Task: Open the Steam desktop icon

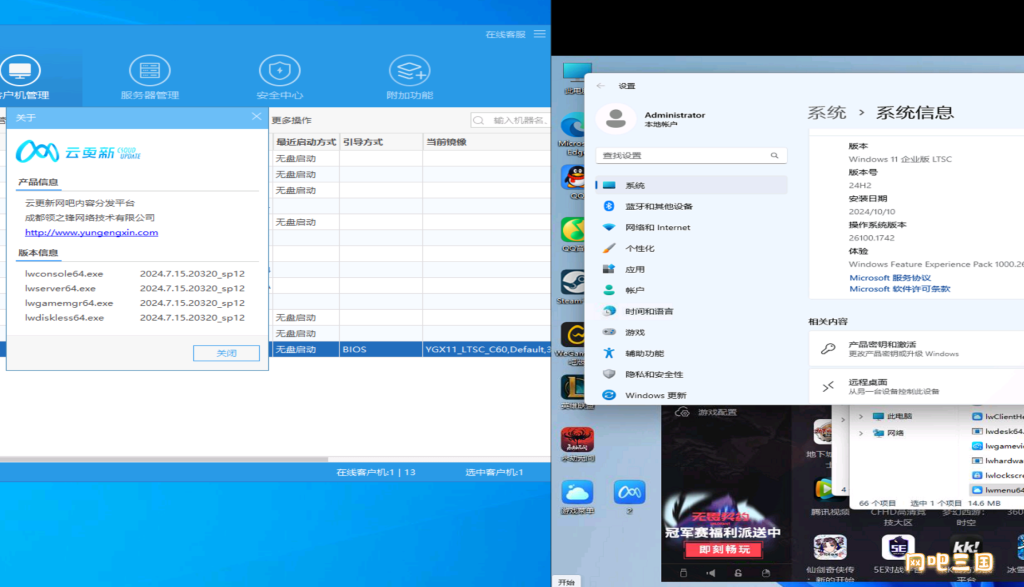Action: click(573, 287)
